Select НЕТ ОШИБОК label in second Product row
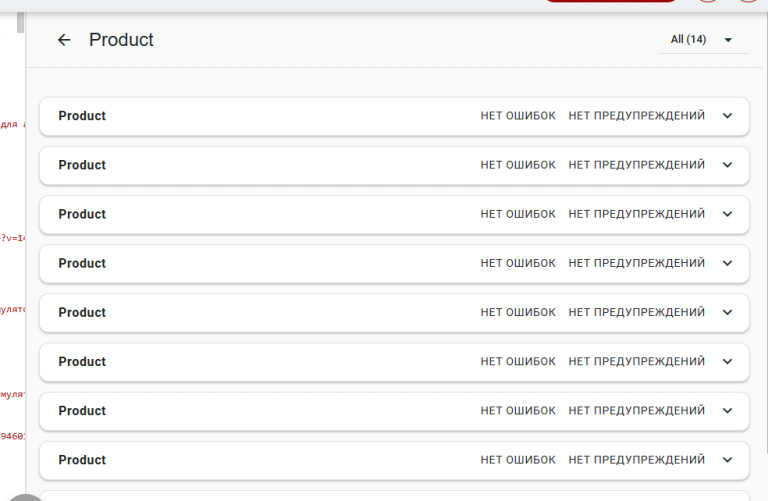The image size is (768, 501). 518,165
